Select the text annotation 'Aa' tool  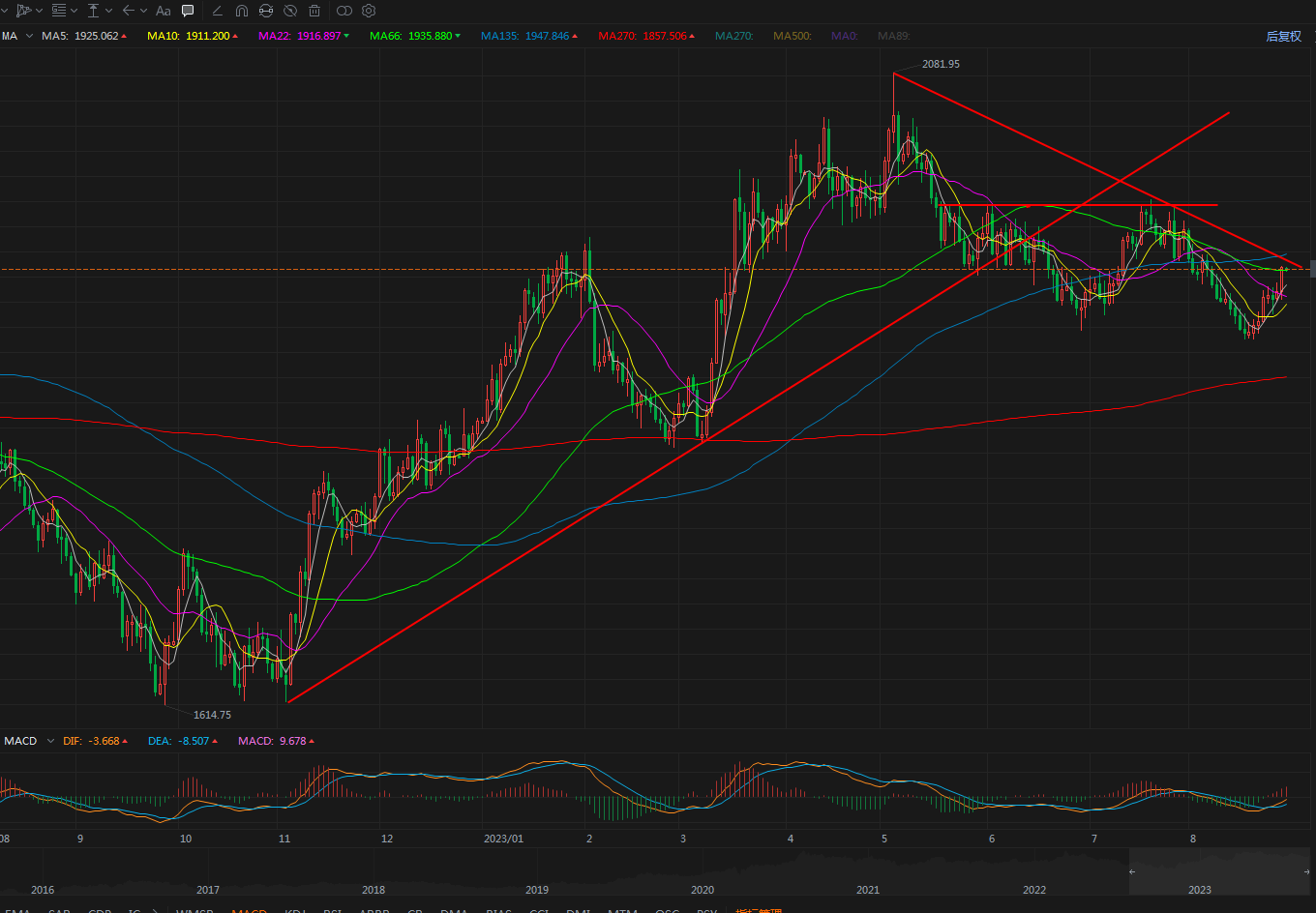163,11
